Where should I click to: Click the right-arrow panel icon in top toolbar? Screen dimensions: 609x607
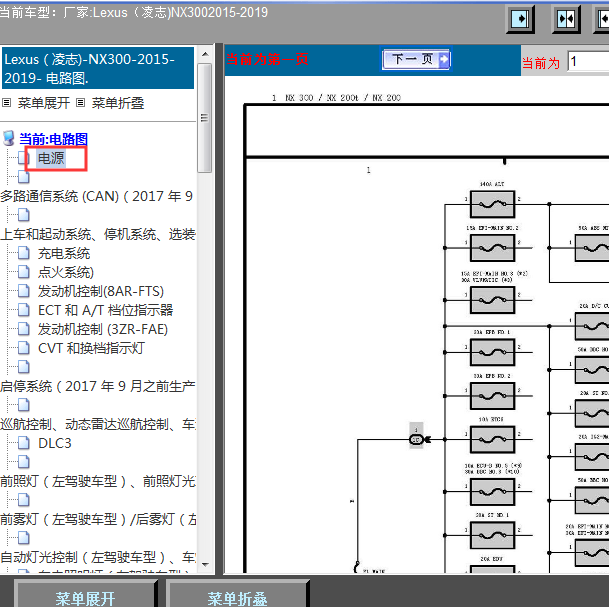pyautogui.click(x=520, y=19)
